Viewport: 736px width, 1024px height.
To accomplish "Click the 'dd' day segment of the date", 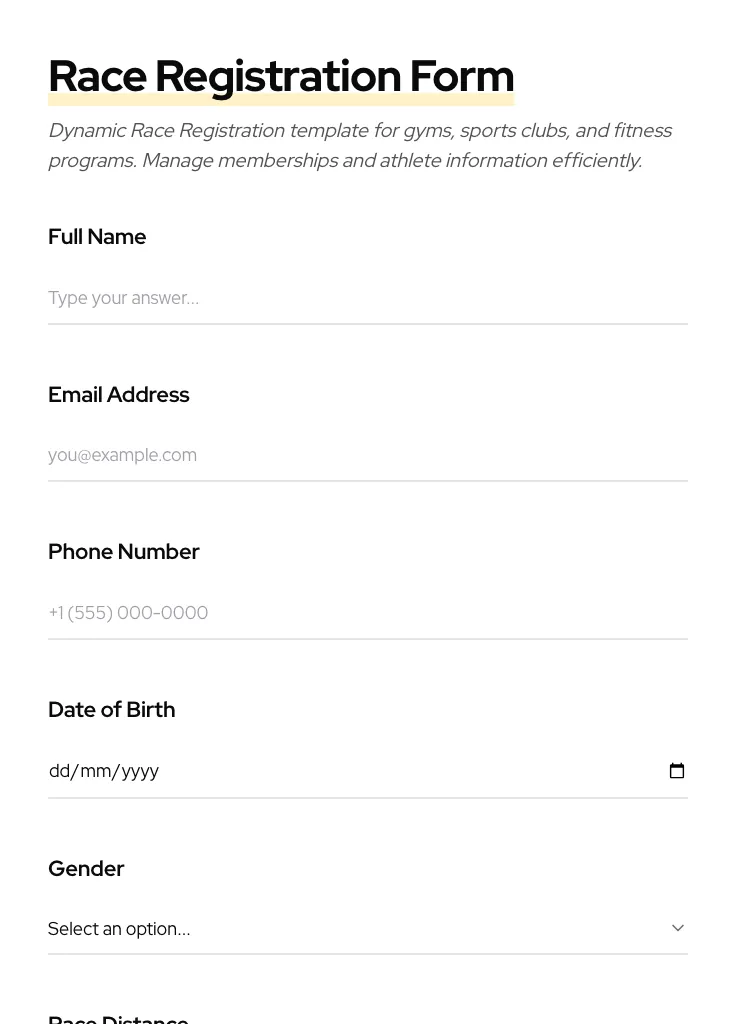I will pos(59,771).
